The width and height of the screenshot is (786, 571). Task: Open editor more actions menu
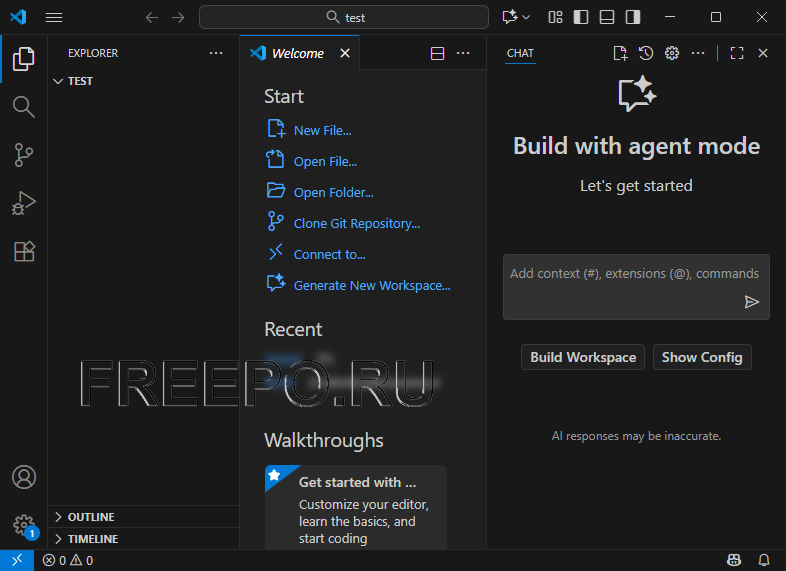pyautogui.click(x=463, y=53)
